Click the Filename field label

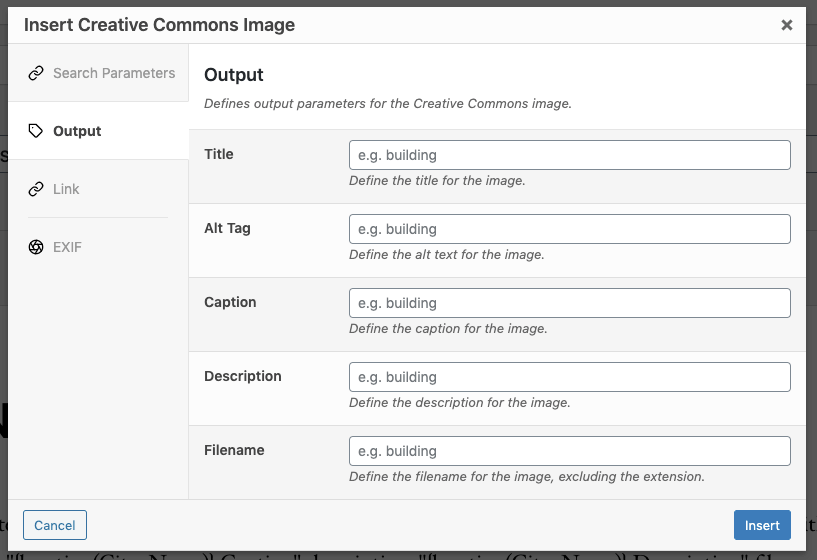234,450
